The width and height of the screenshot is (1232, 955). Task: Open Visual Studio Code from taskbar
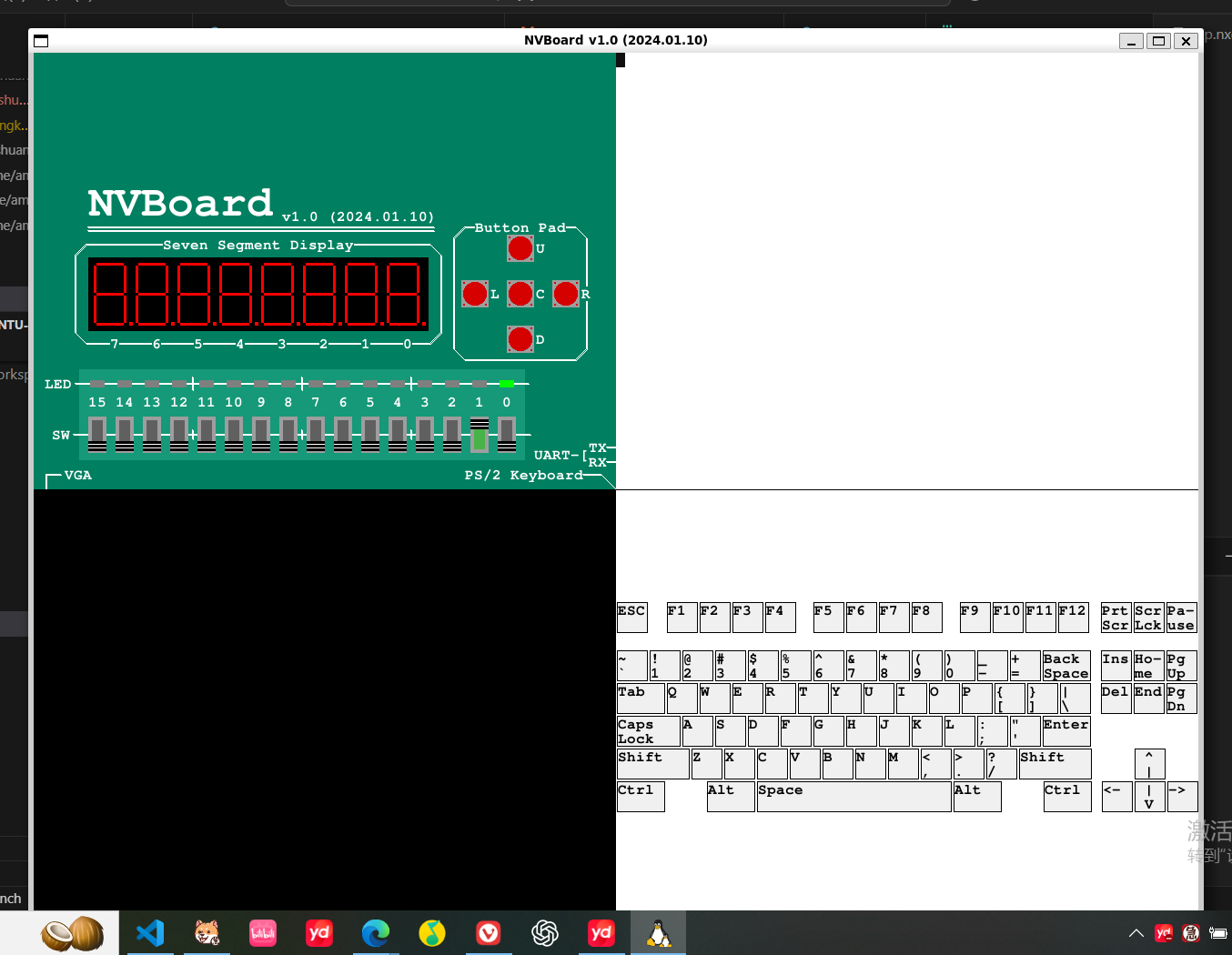150,933
